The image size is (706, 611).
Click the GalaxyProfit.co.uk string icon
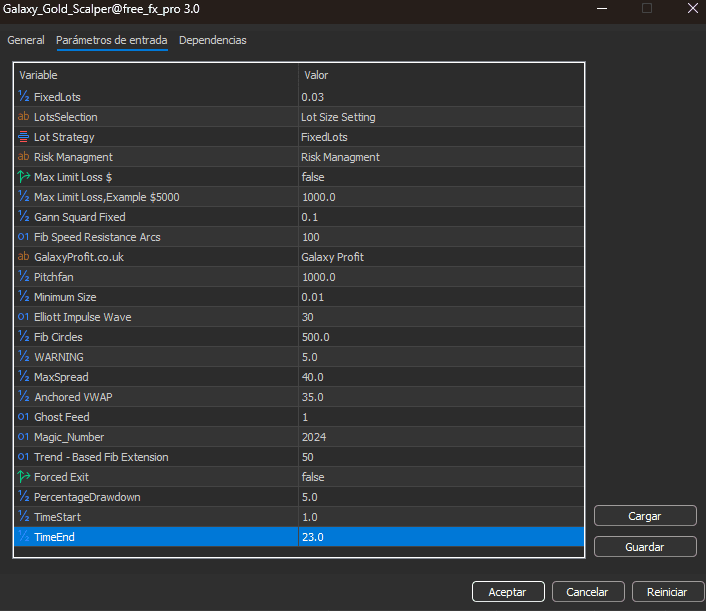coord(24,257)
